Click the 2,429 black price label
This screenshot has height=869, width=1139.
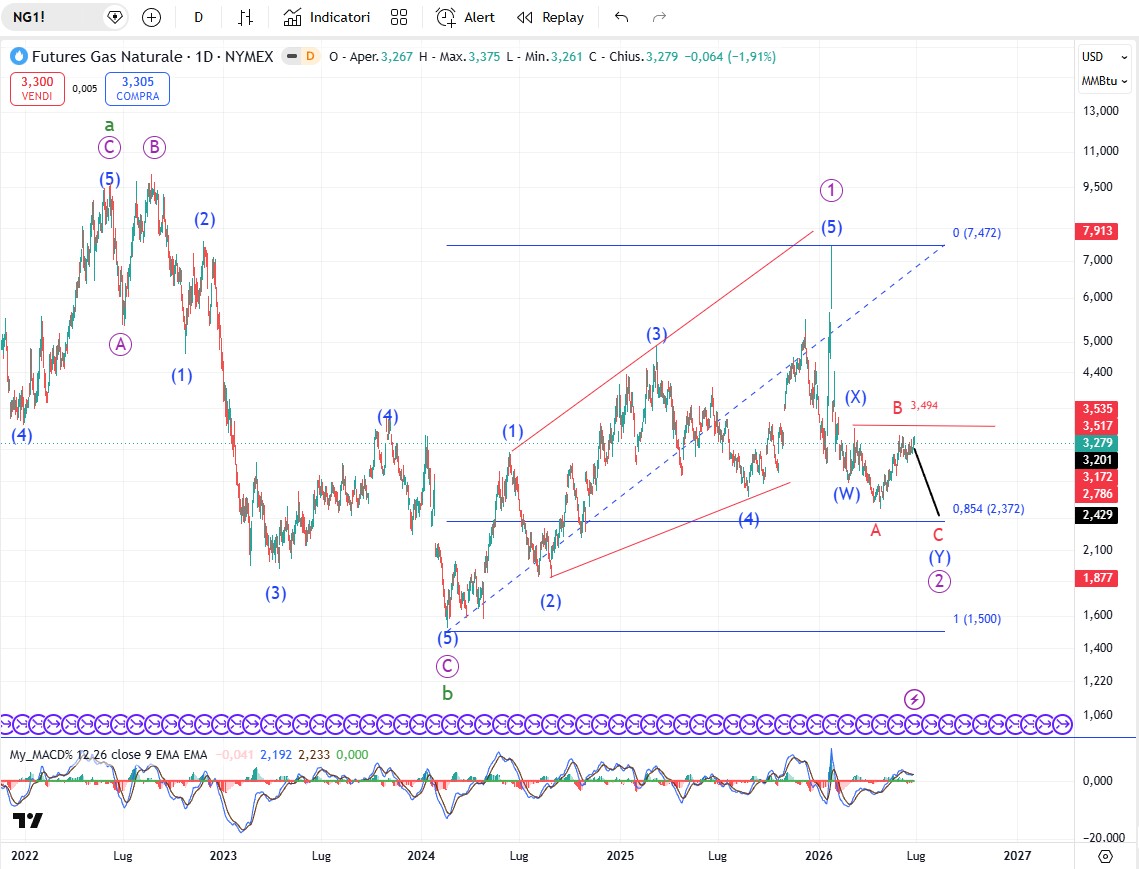click(x=1097, y=515)
